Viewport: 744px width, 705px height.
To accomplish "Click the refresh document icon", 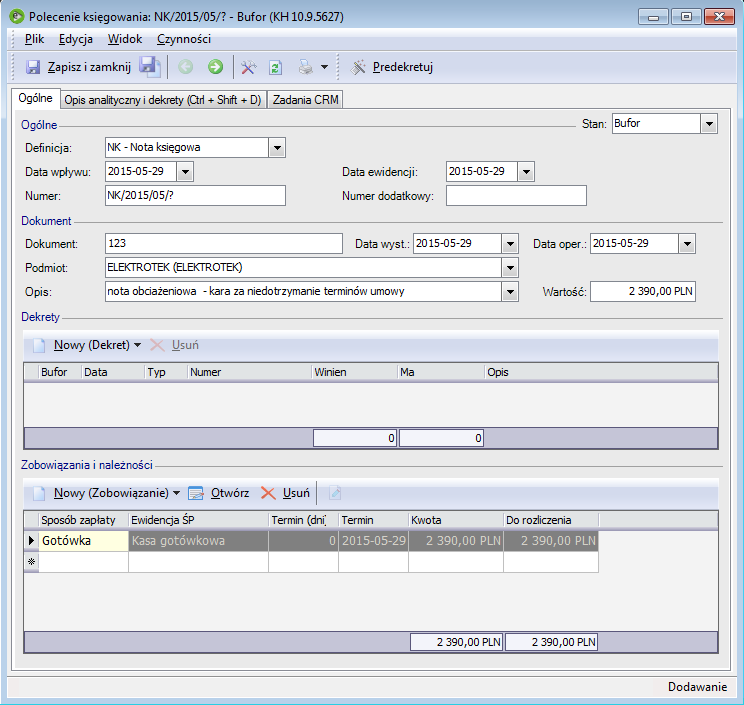I will [276, 67].
